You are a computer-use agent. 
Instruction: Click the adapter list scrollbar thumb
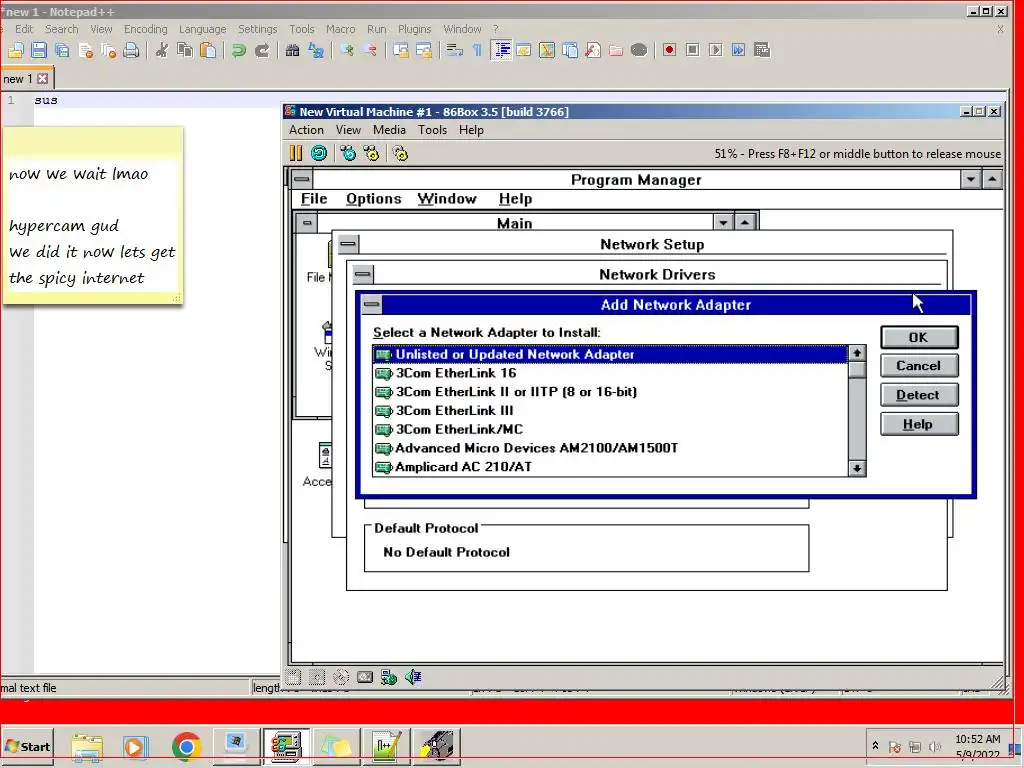(857, 370)
